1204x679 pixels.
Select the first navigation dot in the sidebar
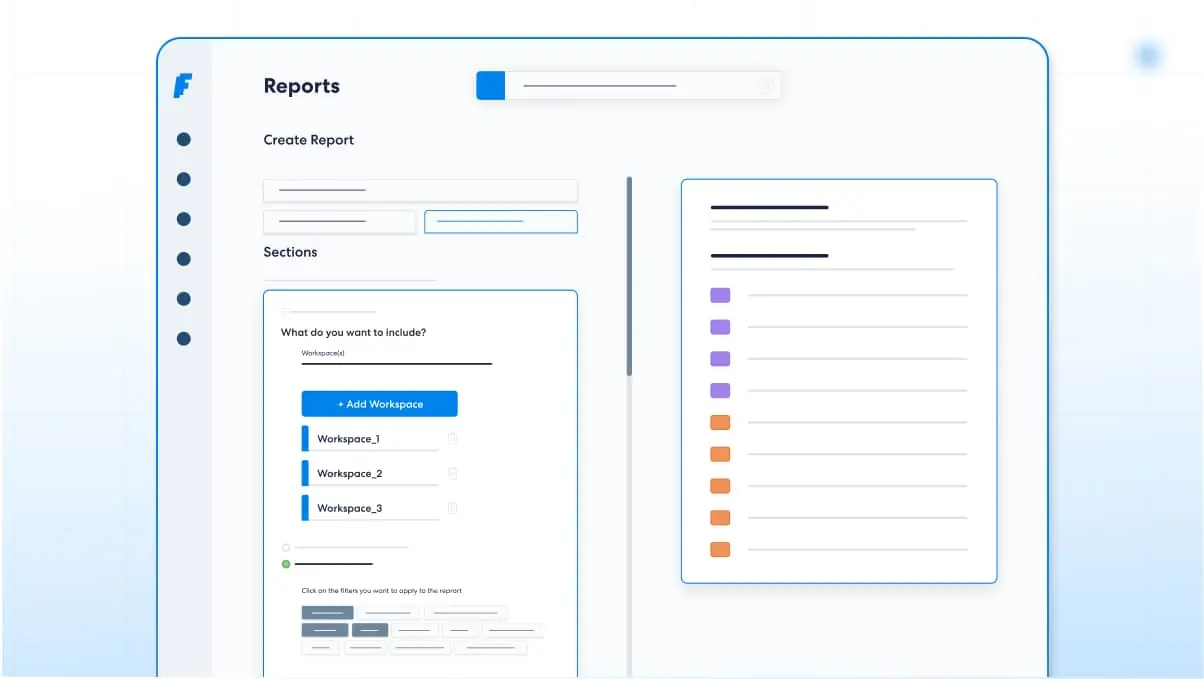(184, 139)
